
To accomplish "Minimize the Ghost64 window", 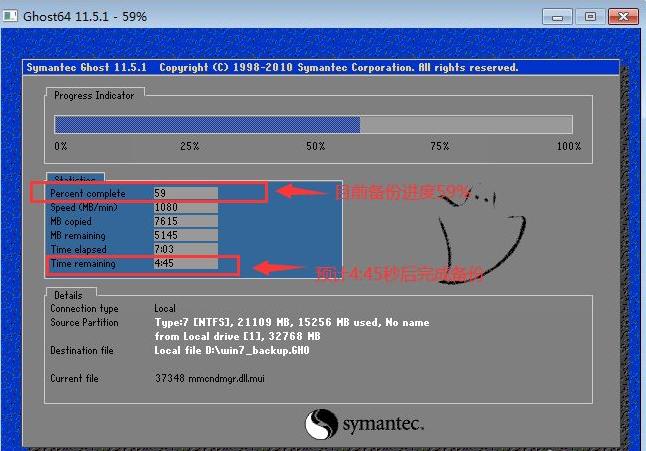I will point(557,17).
